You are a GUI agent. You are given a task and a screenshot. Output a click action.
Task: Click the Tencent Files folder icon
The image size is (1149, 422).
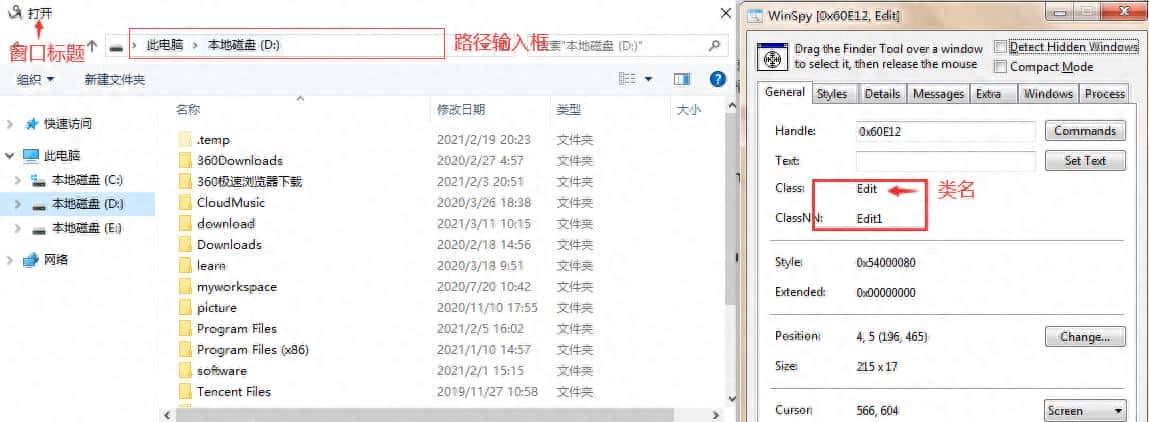click(x=185, y=392)
